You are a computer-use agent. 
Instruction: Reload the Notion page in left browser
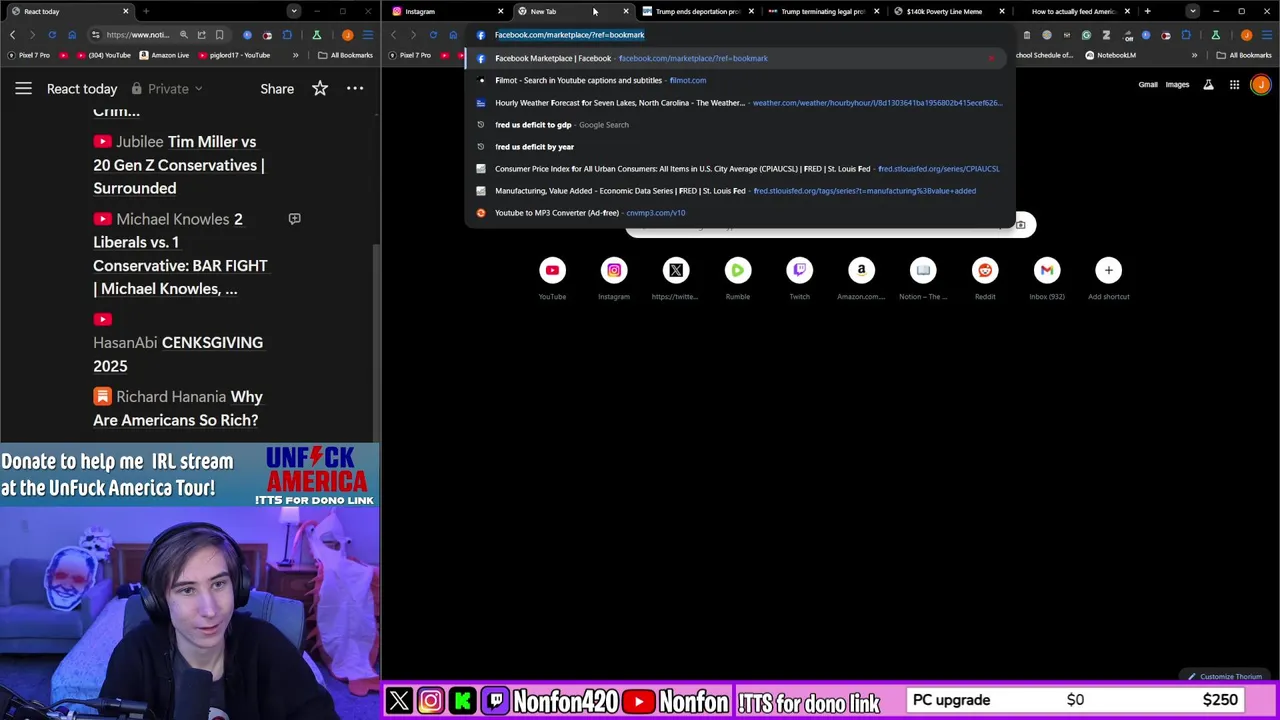pos(52,35)
